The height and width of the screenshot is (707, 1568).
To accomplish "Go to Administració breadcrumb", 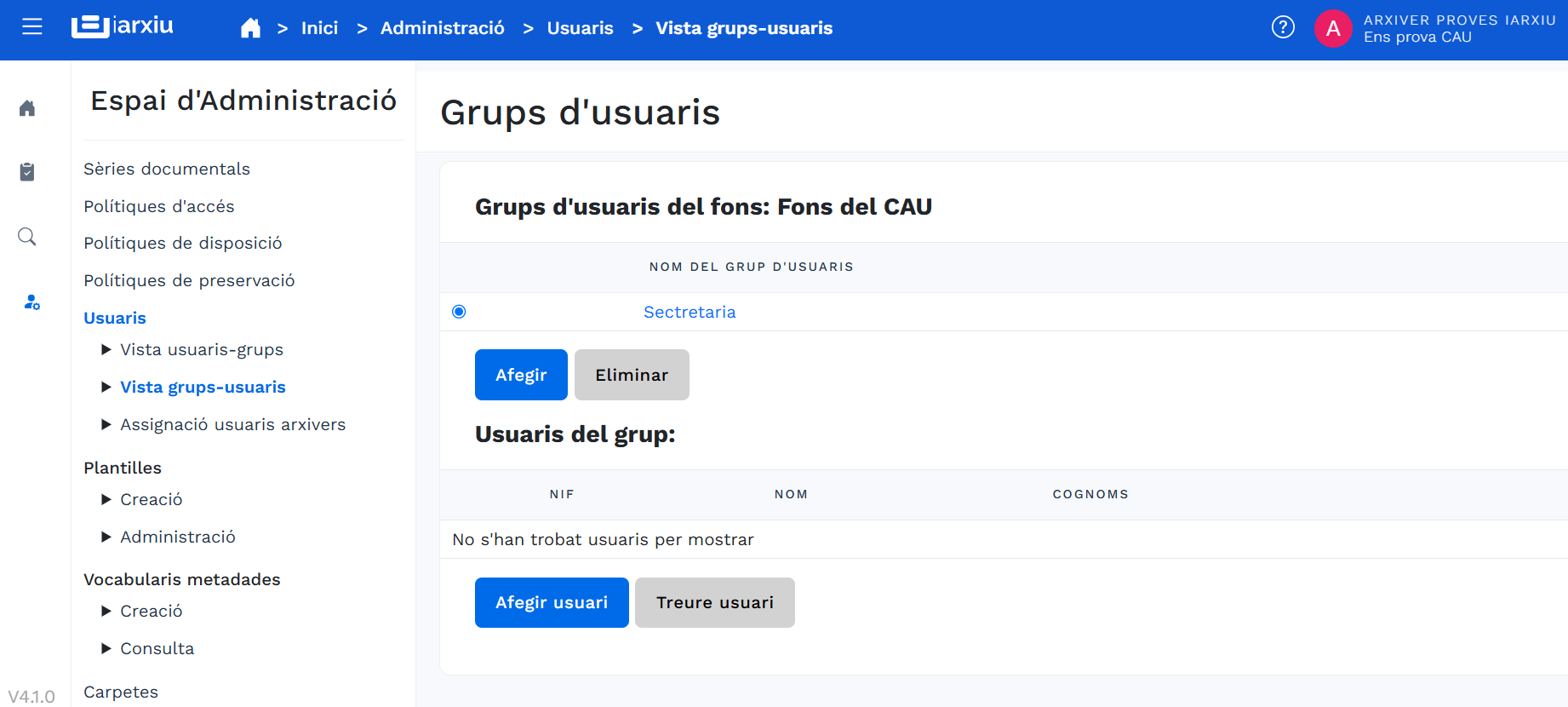I will click(x=443, y=28).
